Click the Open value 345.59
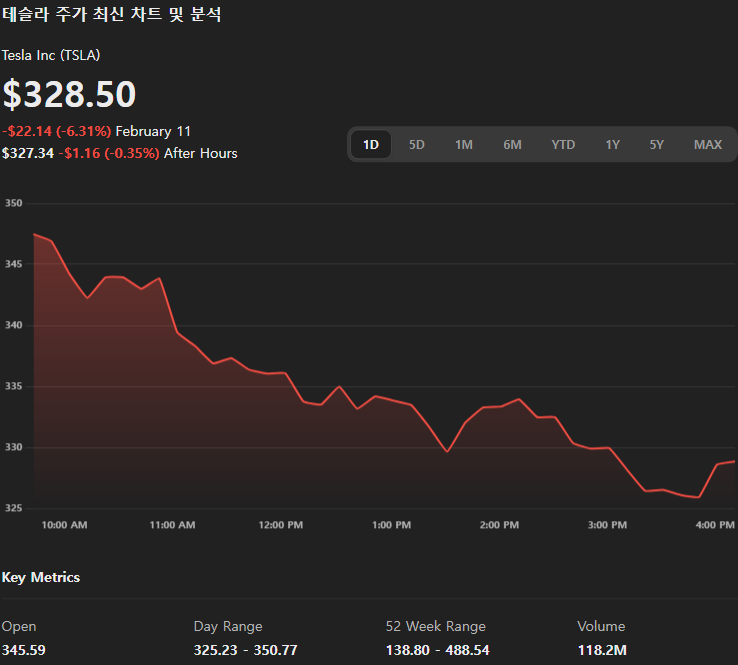Screen dimensions: 738x665 pyautogui.click(x=24, y=650)
